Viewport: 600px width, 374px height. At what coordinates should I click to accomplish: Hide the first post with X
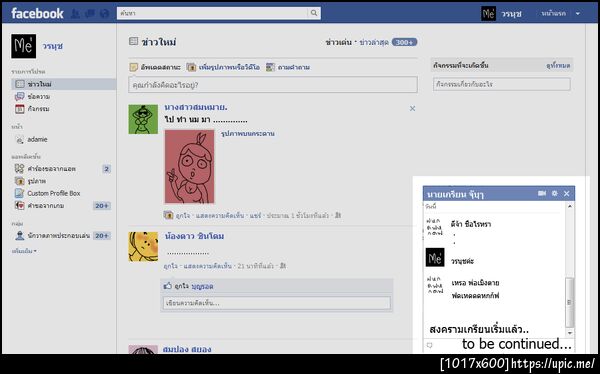point(412,109)
